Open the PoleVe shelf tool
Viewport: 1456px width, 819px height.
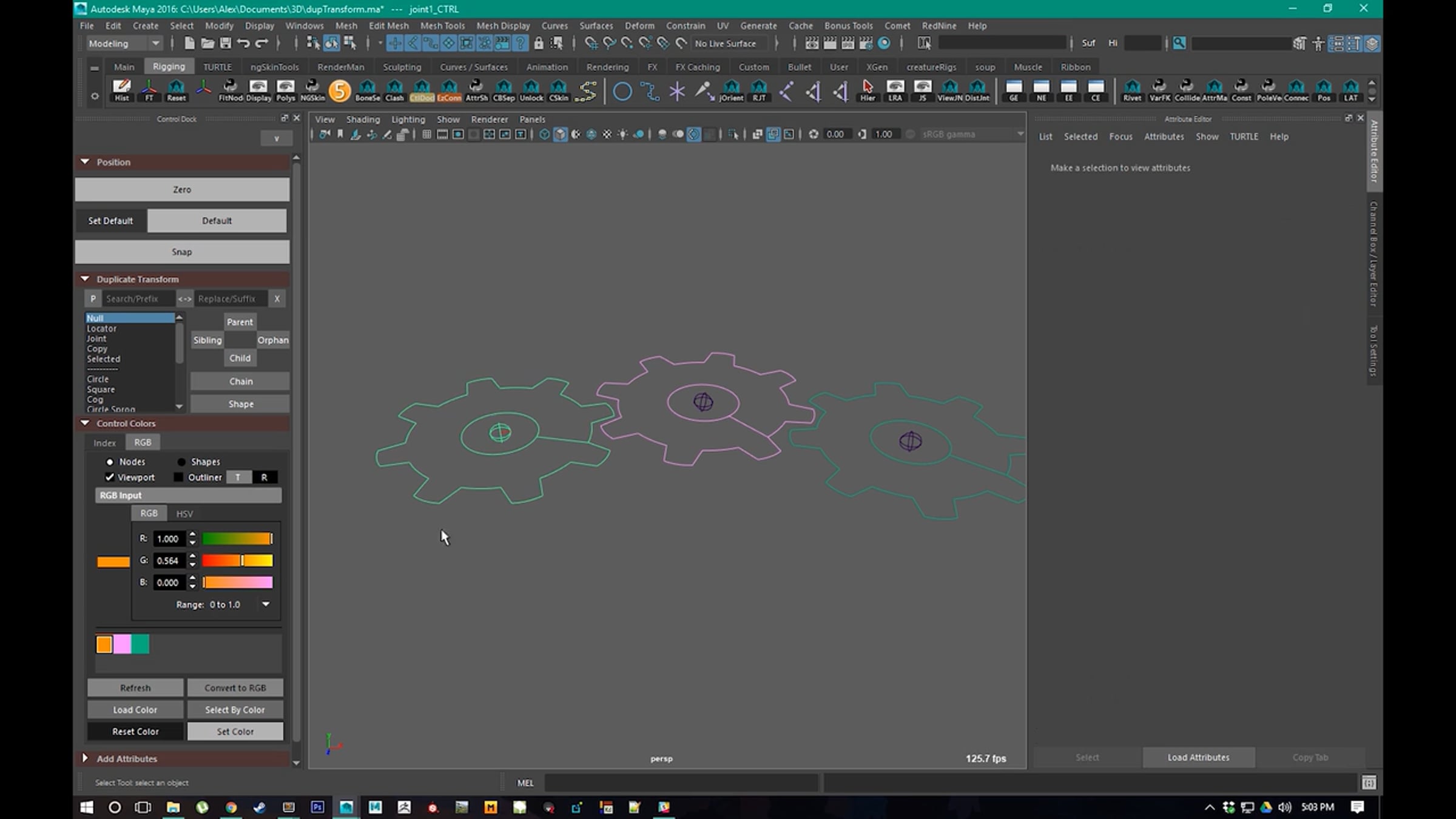point(1269,90)
